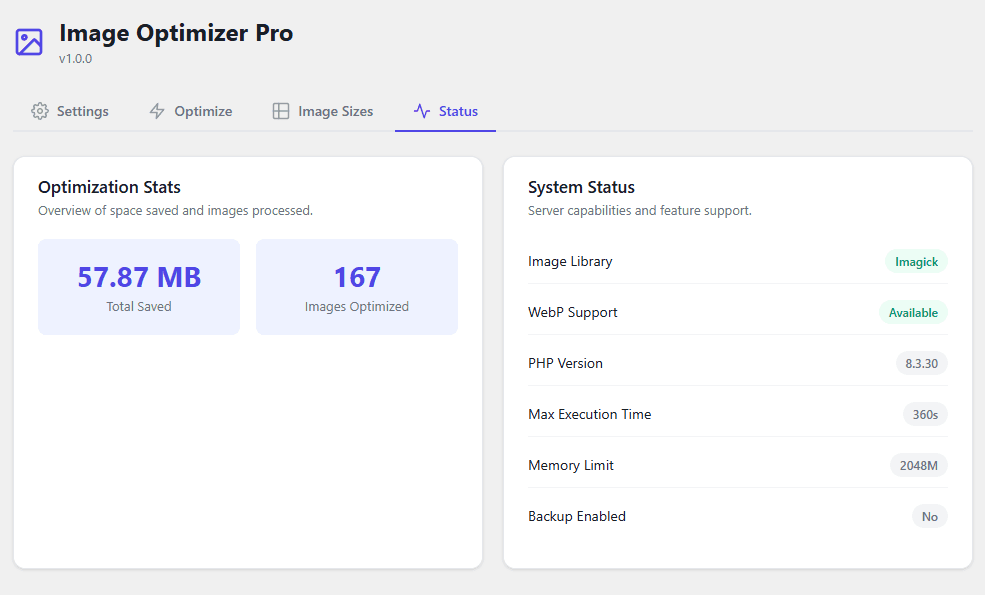Click the Total Saved label
985x595 pixels.
139,307
